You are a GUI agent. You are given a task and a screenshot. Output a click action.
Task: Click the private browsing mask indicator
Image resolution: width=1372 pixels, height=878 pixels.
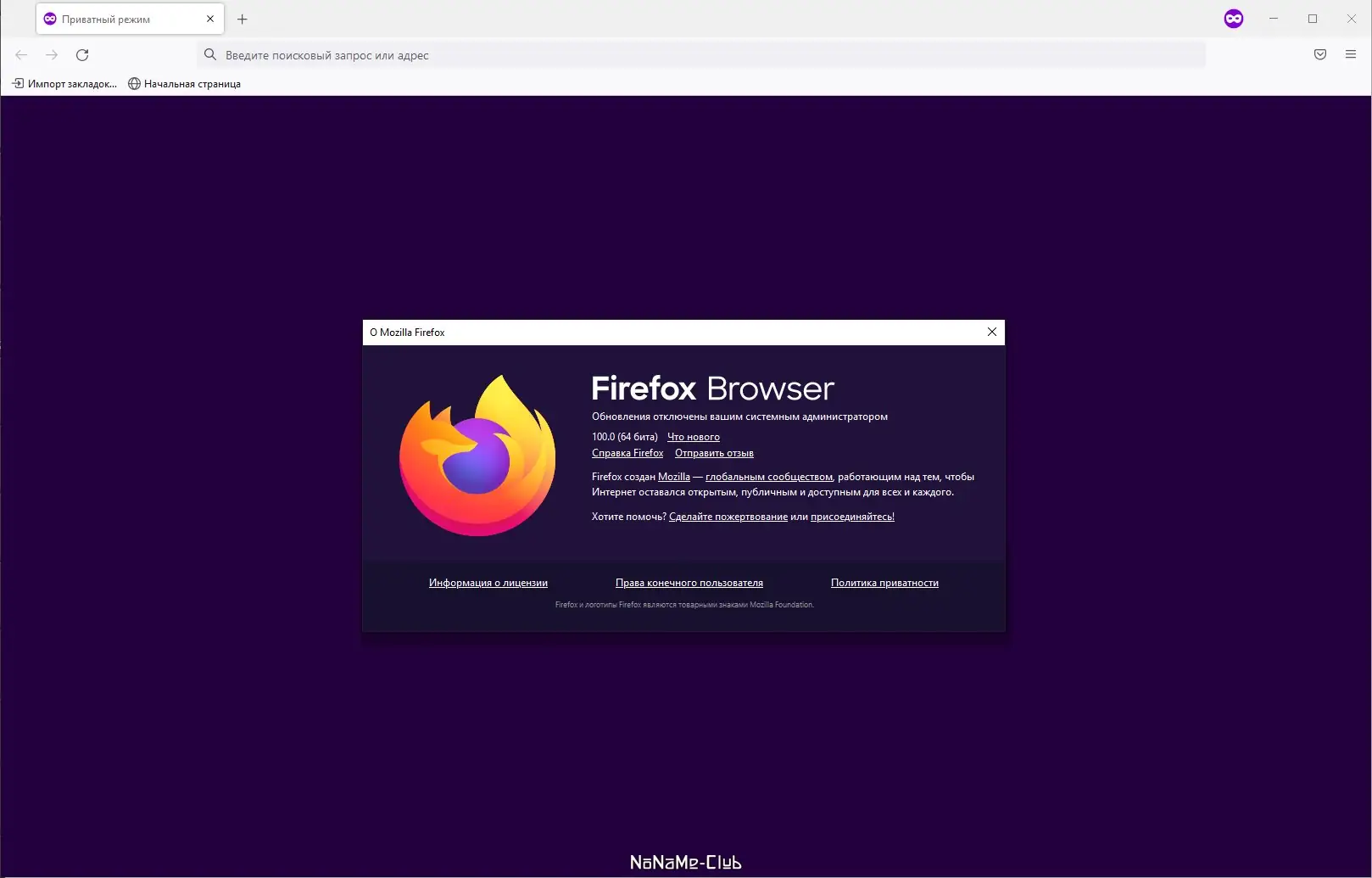[1234, 19]
